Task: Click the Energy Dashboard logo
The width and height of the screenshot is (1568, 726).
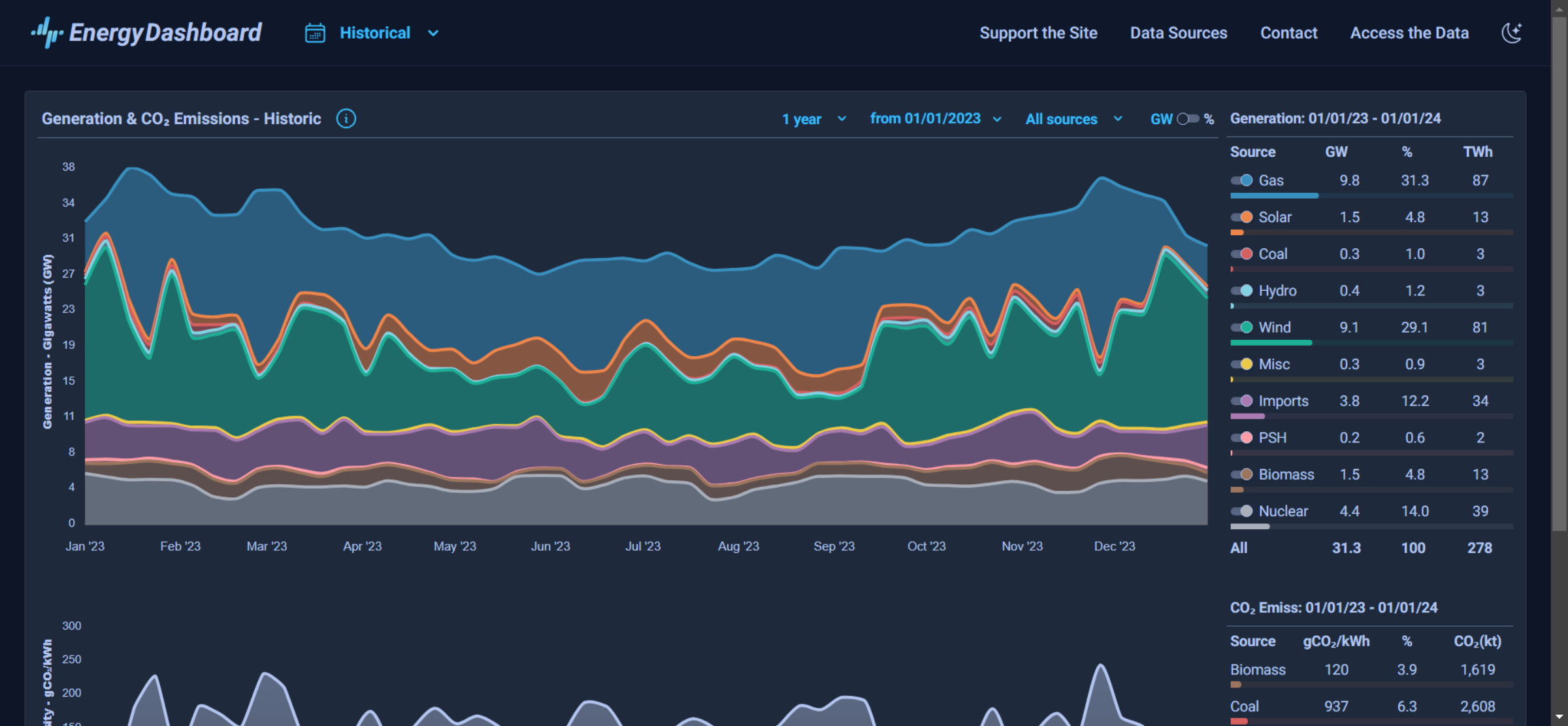Action: click(146, 33)
